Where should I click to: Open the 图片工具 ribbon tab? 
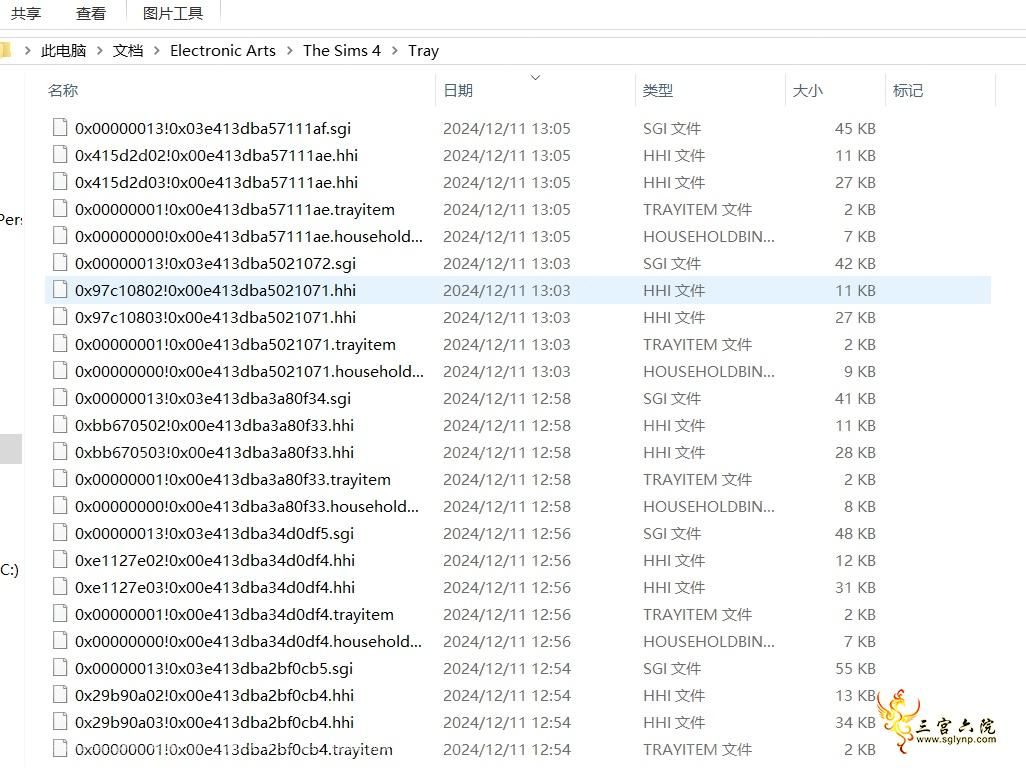click(x=173, y=13)
